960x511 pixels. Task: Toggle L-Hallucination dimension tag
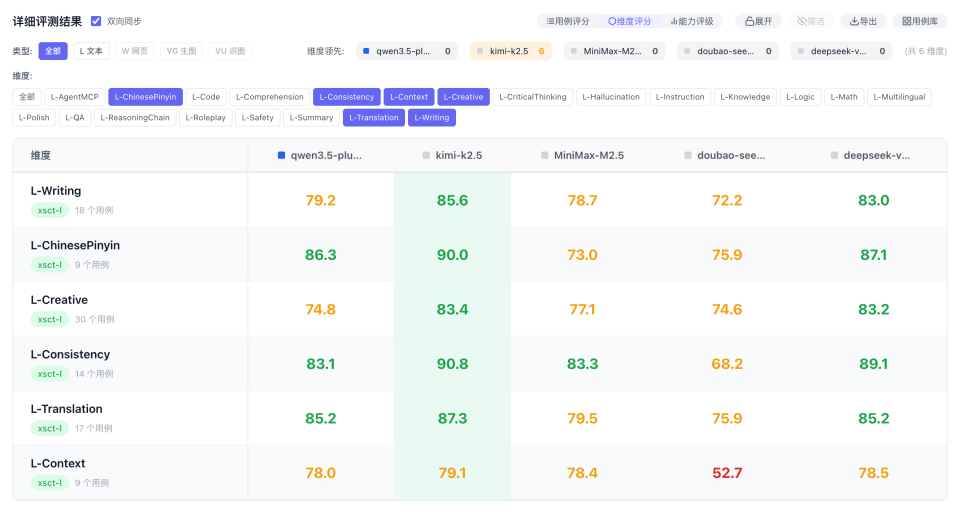(611, 97)
